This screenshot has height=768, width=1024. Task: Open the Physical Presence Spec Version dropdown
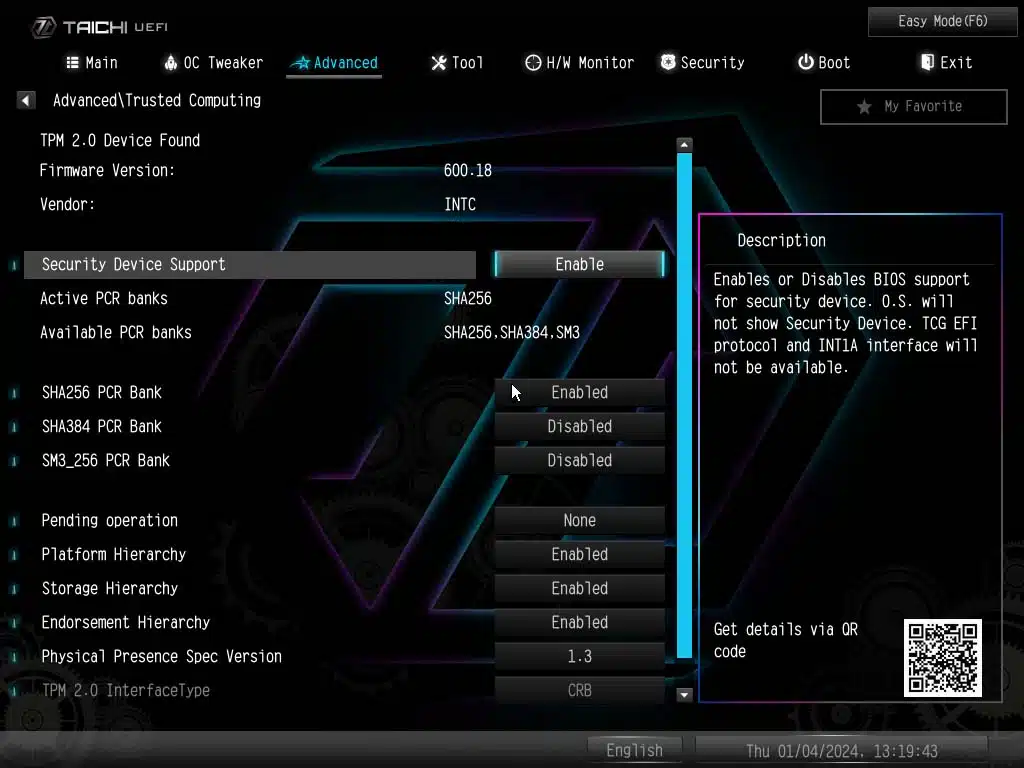tap(579, 657)
